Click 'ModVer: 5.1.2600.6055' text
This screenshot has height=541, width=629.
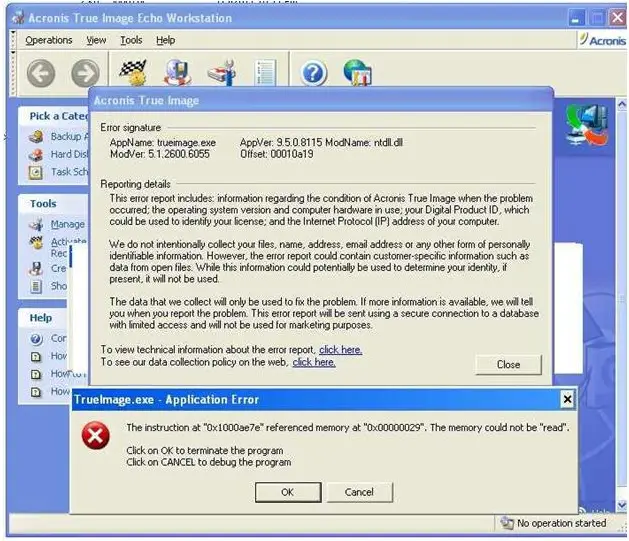pos(160,154)
